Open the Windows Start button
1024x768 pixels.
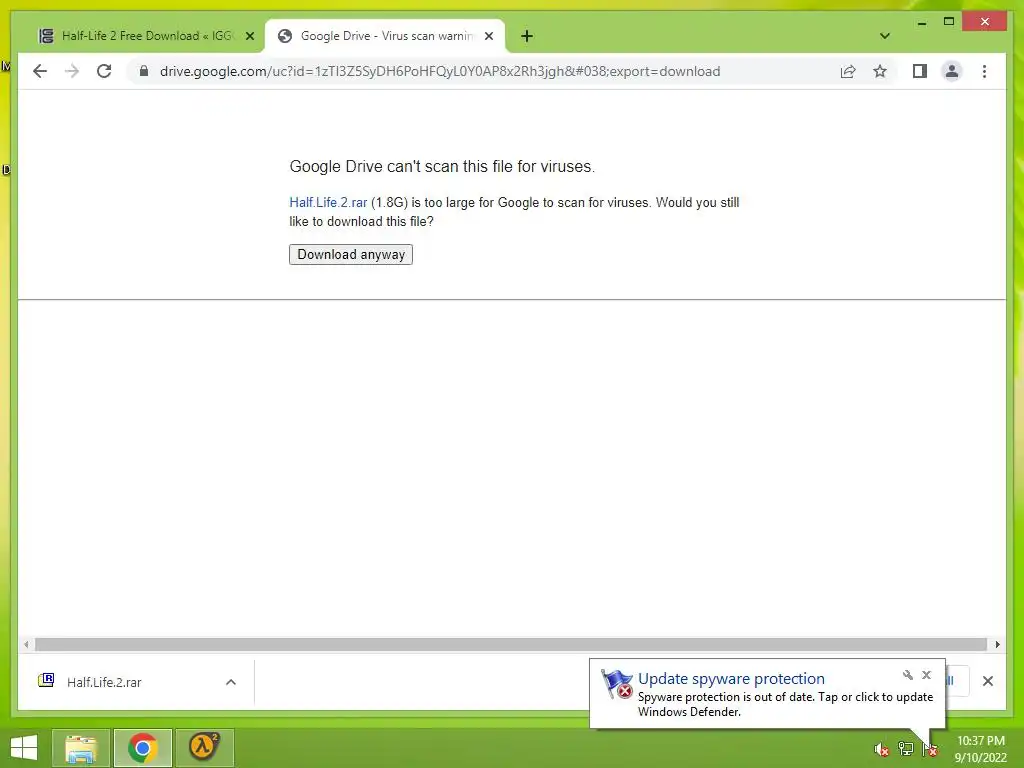tap(24, 747)
